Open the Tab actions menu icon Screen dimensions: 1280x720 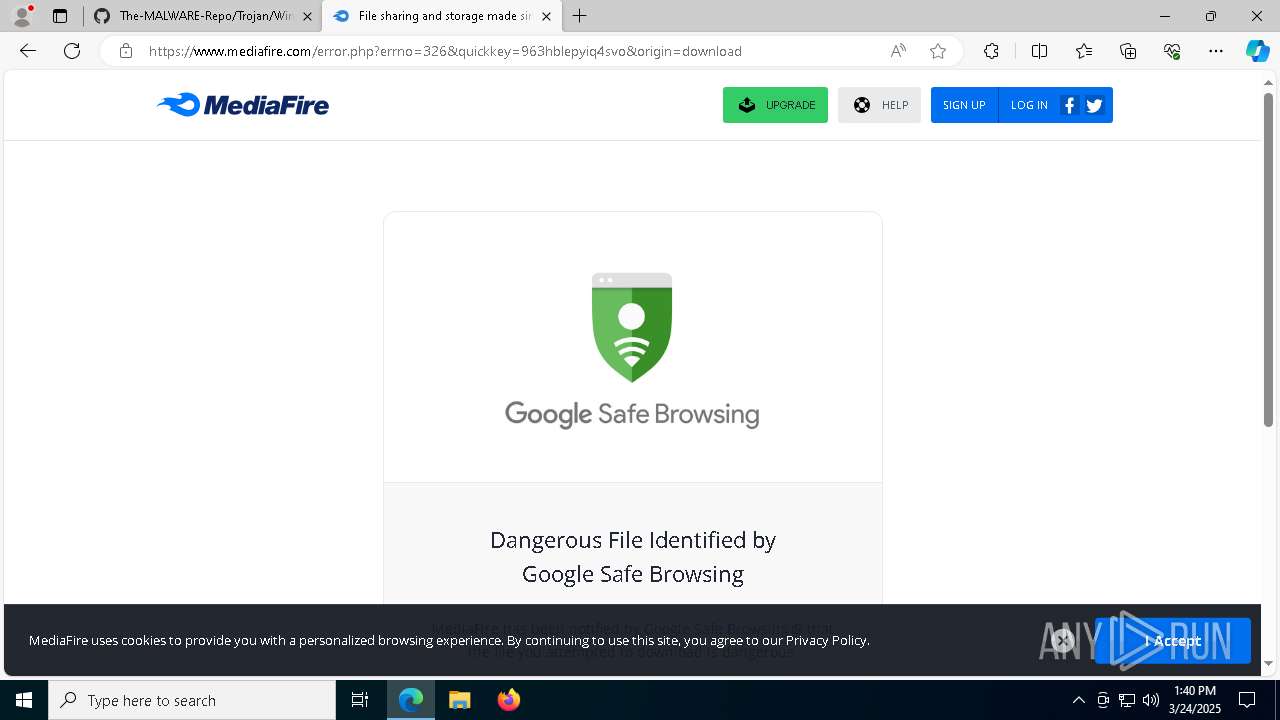(60, 16)
